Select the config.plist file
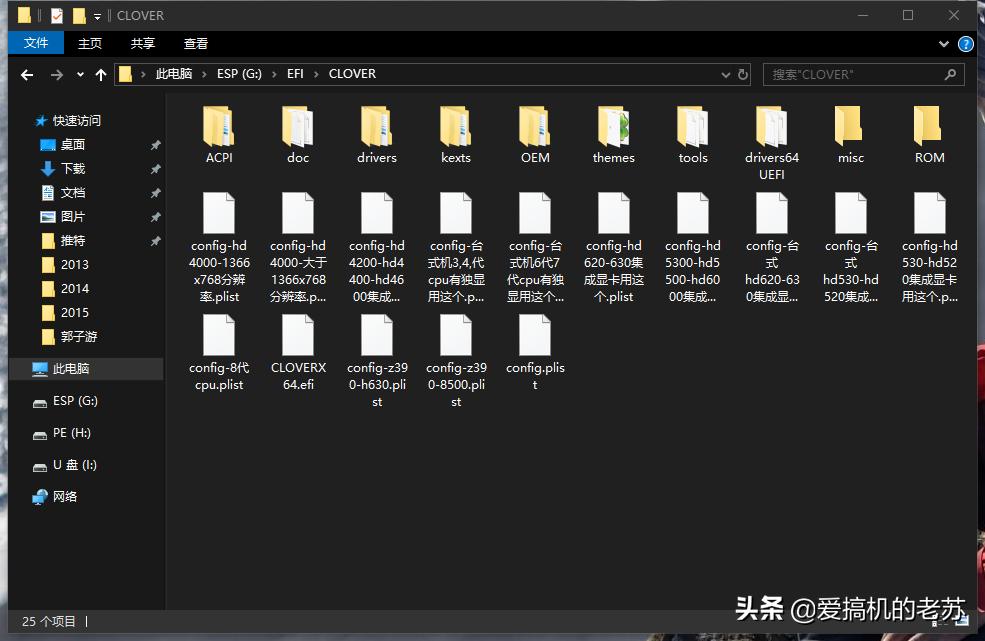 click(534, 336)
